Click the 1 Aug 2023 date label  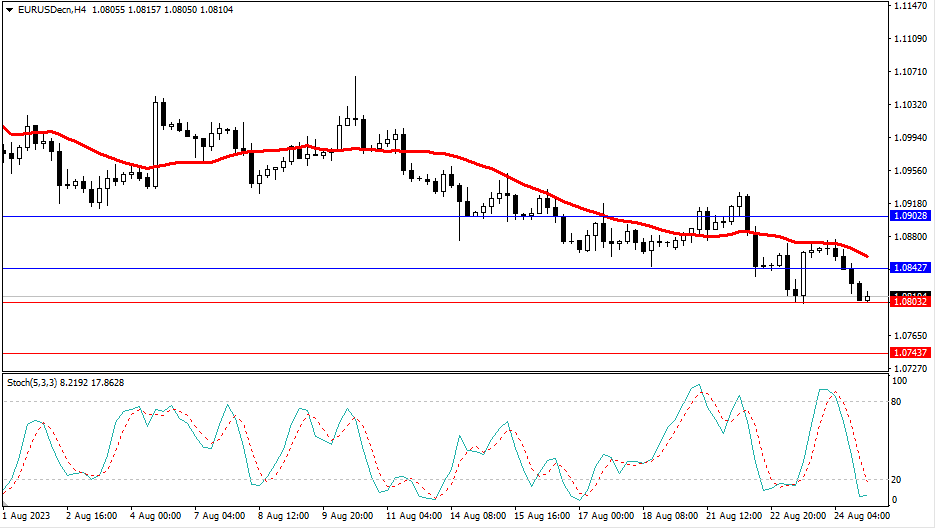click(x=24, y=517)
